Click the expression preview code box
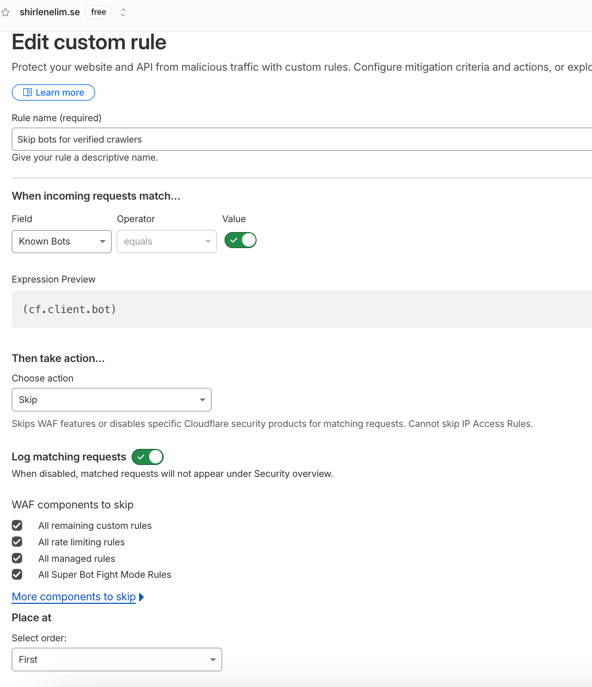Image resolution: width=592 pixels, height=687 pixels. click(x=302, y=309)
